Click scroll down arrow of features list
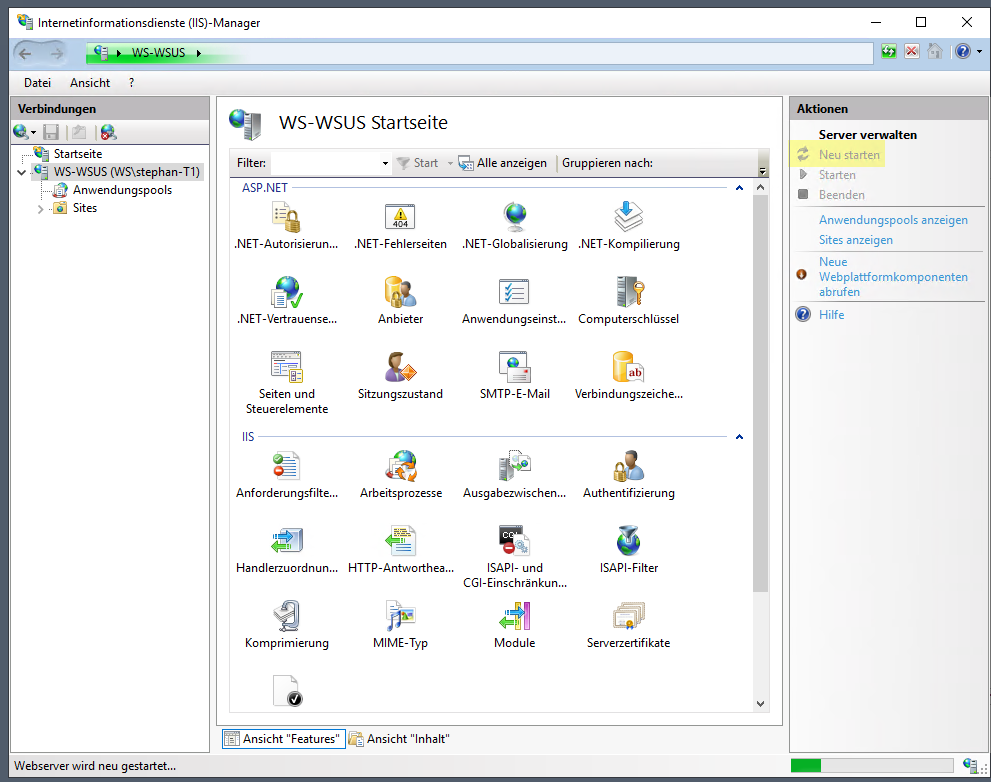The image size is (991, 782). point(760,704)
